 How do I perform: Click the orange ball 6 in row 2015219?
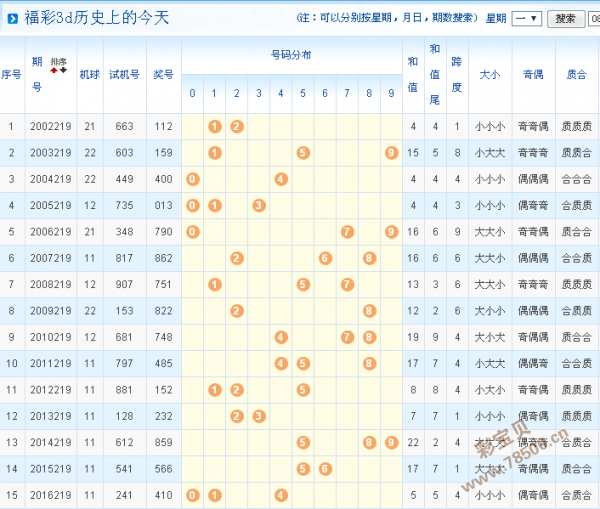point(325,469)
